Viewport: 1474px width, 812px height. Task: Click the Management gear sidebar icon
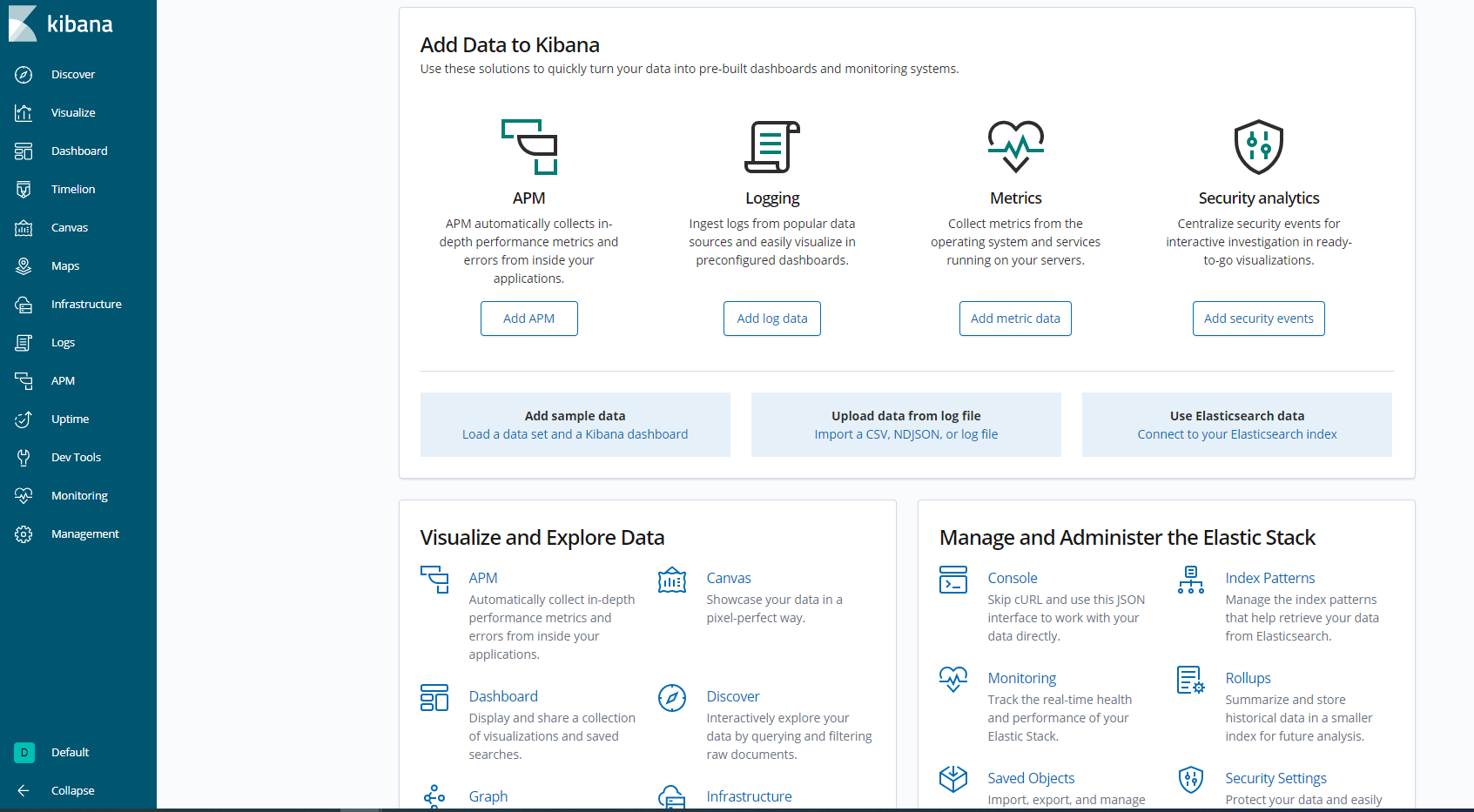24,534
